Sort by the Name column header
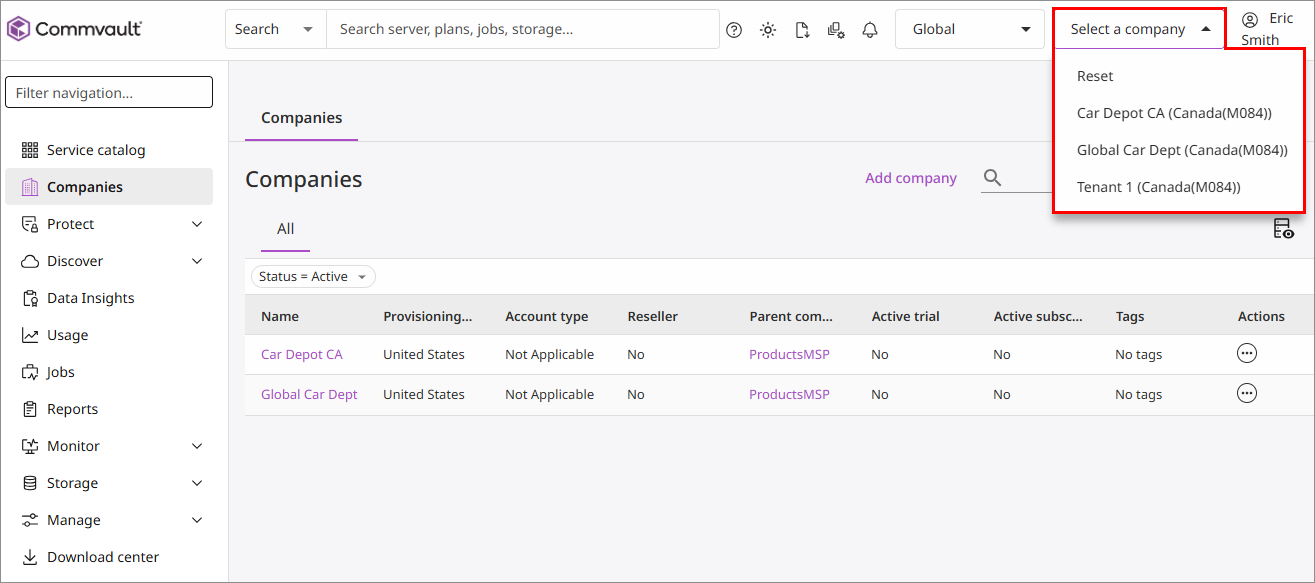Image resolution: width=1315 pixels, height=583 pixels. [x=280, y=316]
